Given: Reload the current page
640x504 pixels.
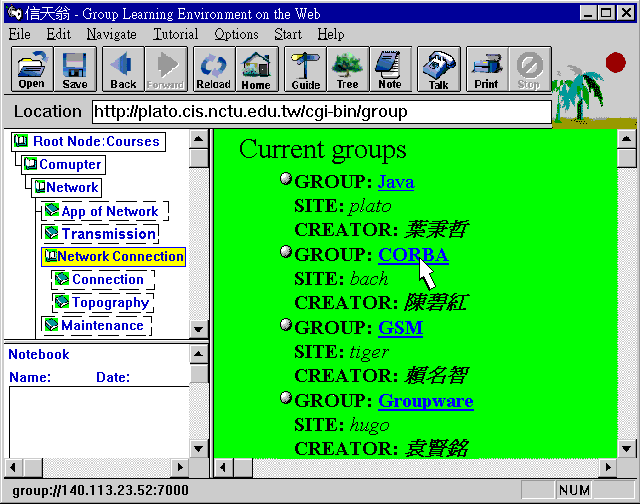Looking at the screenshot, I should tap(212, 70).
